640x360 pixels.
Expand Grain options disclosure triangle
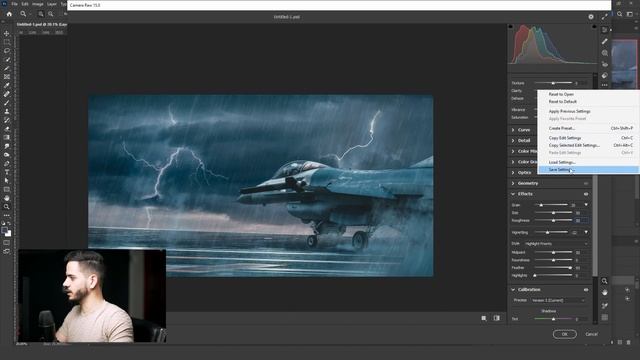[586, 205]
